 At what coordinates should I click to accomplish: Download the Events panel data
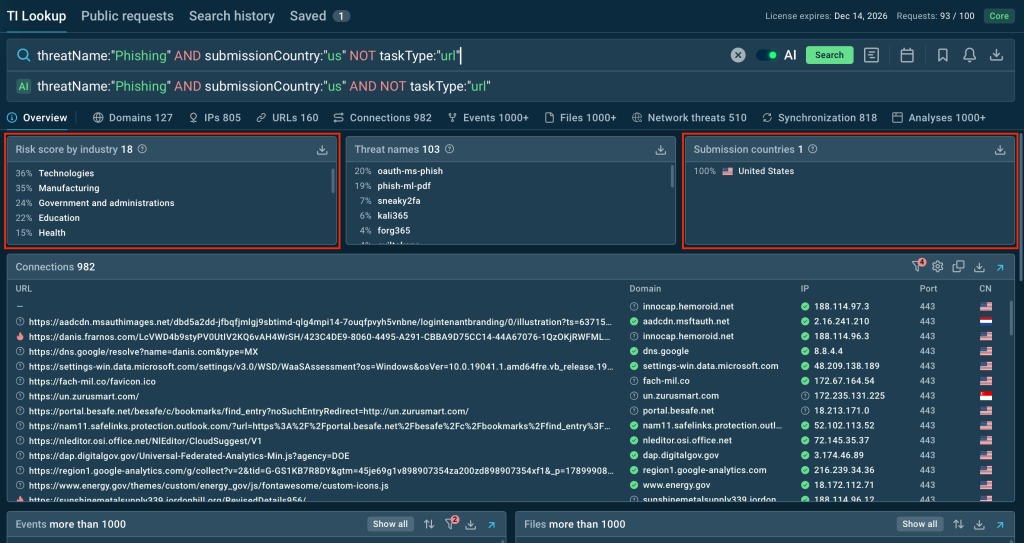(x=470, y=524)
